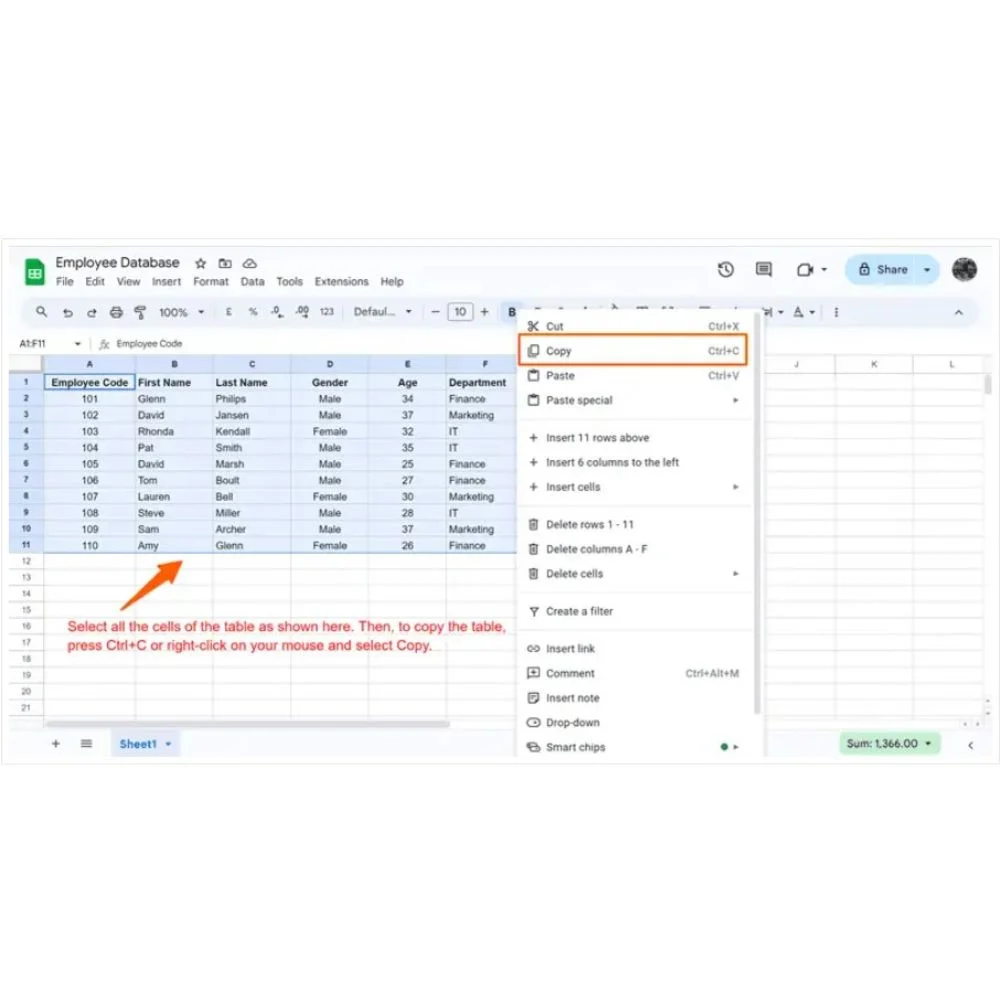Viewport: 1000px width, 1000px height.
Task: Open the video call dropdown arrow
Action: click(824, 270)
